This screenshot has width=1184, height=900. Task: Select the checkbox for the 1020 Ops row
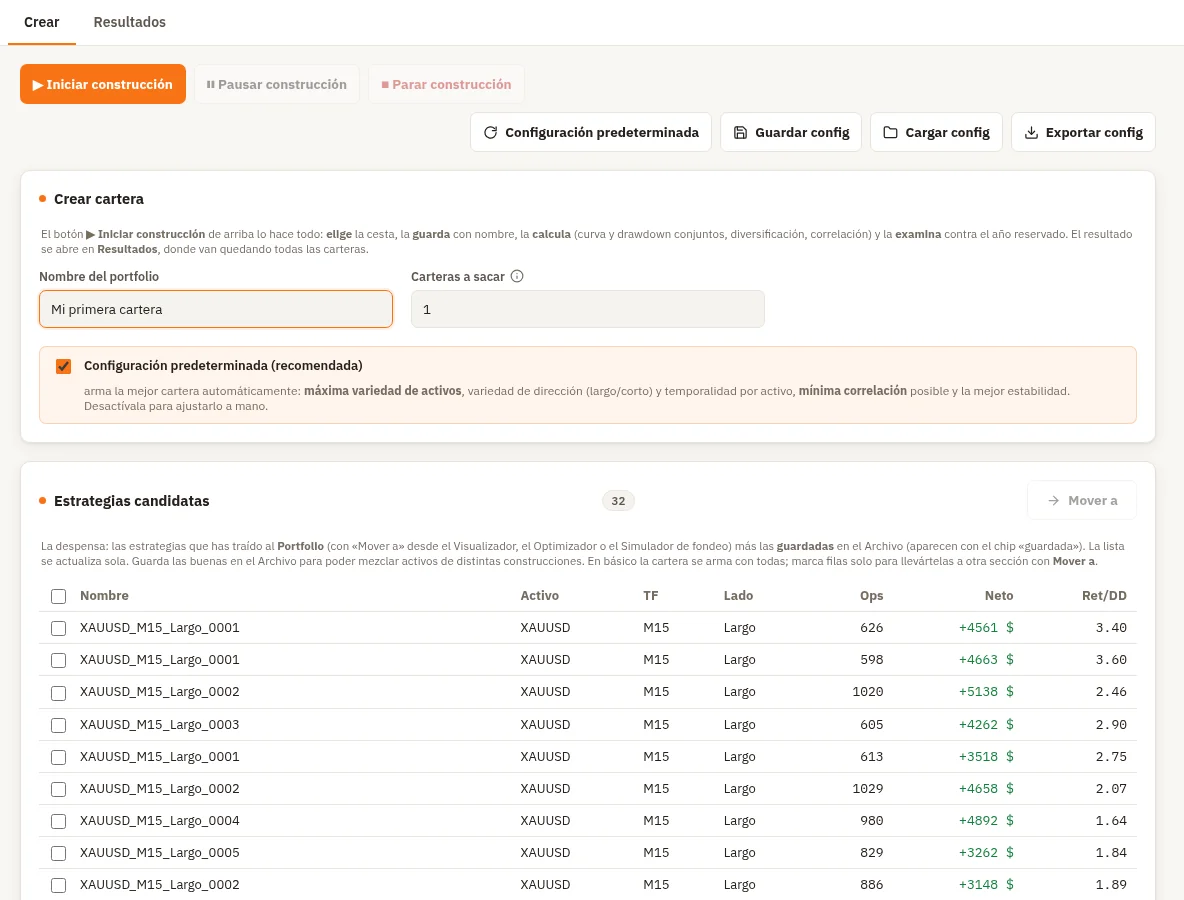click(58, 693)
